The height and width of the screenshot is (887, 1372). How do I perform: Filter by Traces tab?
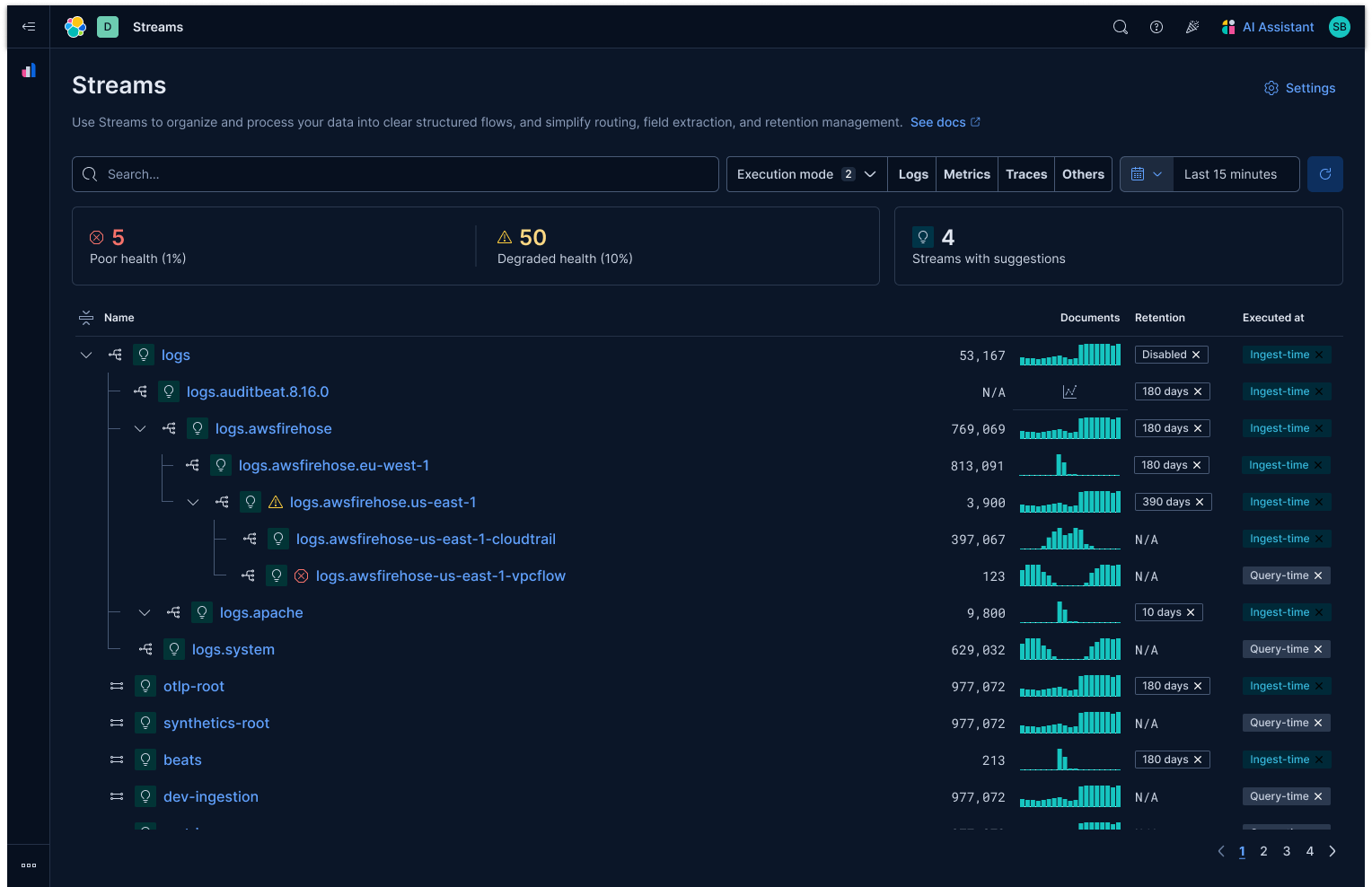tap(1026, 174)
